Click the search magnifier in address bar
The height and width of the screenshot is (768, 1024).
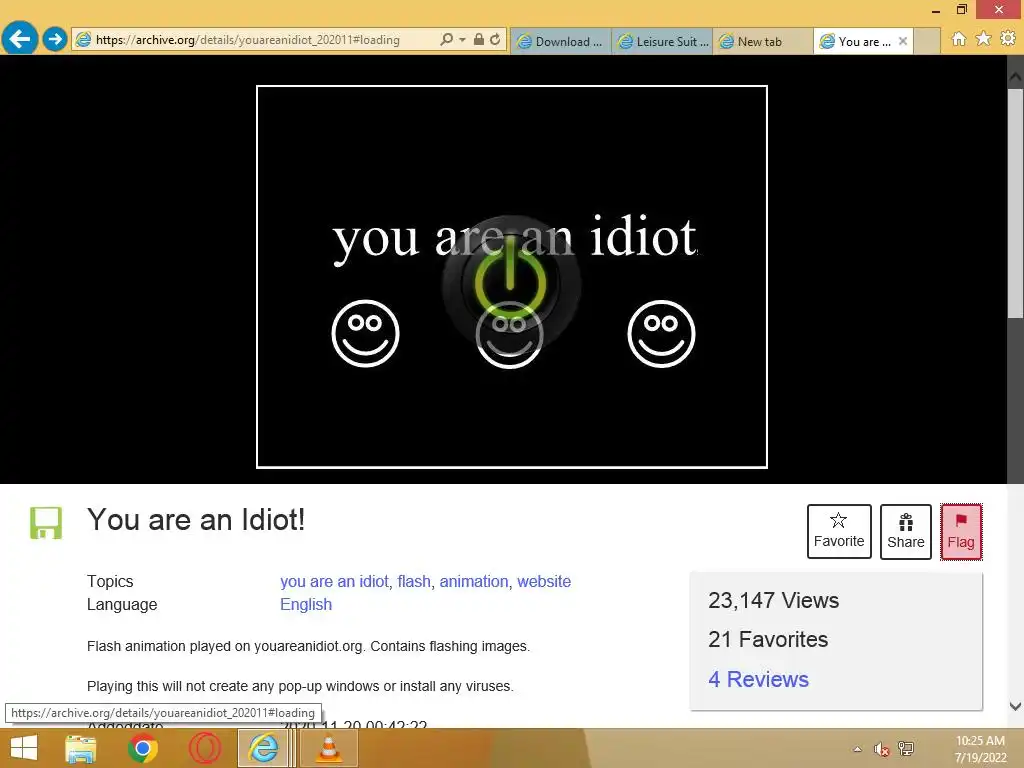tap(447, 40)
